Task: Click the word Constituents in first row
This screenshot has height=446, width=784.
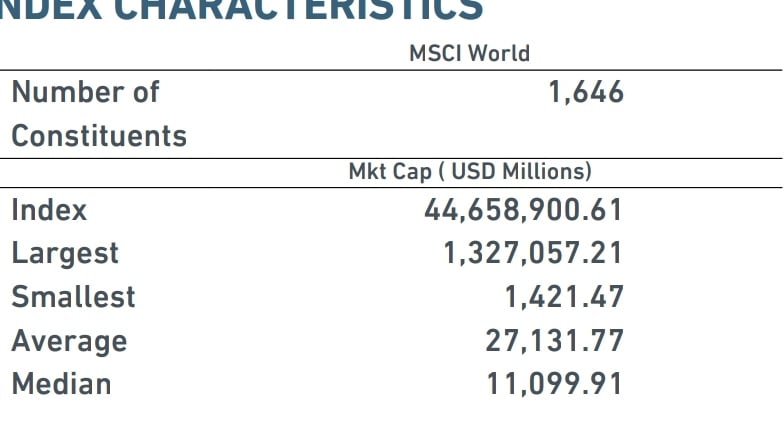Action: (x=99, y=136)
